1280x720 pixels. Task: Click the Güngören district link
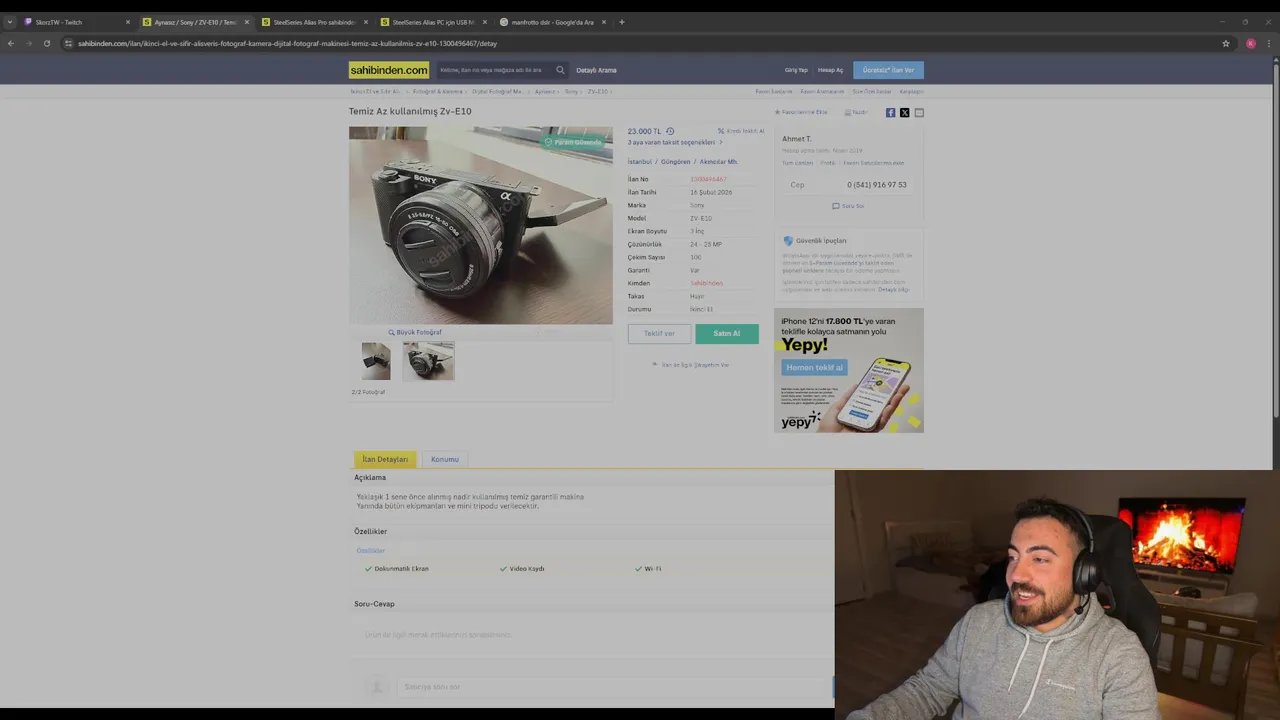676,161
